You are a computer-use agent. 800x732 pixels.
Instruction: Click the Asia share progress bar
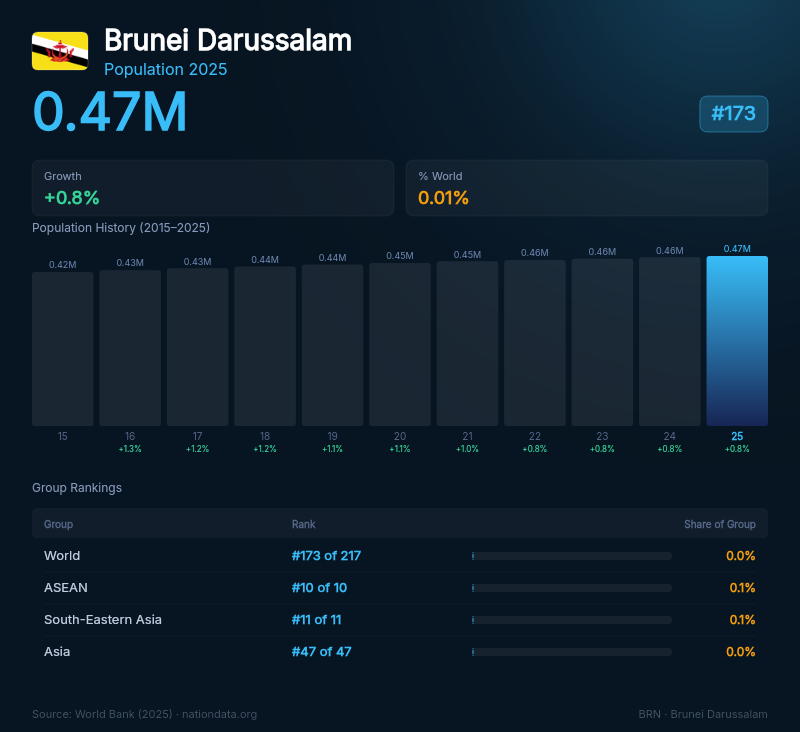(x=571, y=652)
